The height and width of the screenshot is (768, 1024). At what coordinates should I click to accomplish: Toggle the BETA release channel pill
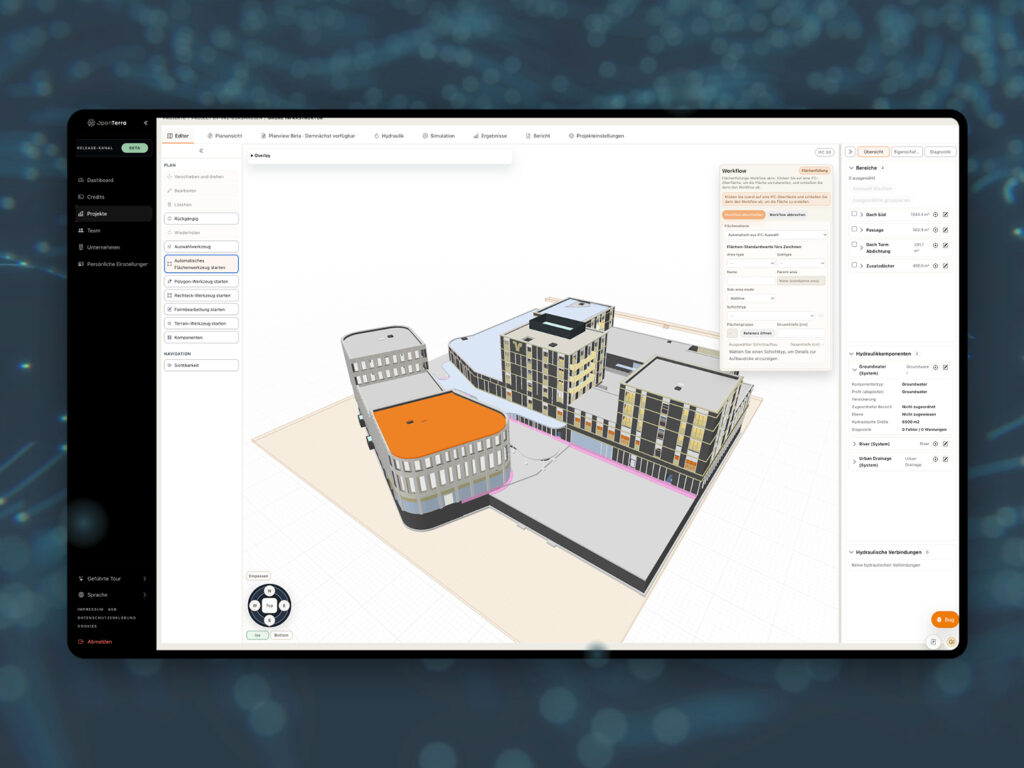[x=135, y=148]
